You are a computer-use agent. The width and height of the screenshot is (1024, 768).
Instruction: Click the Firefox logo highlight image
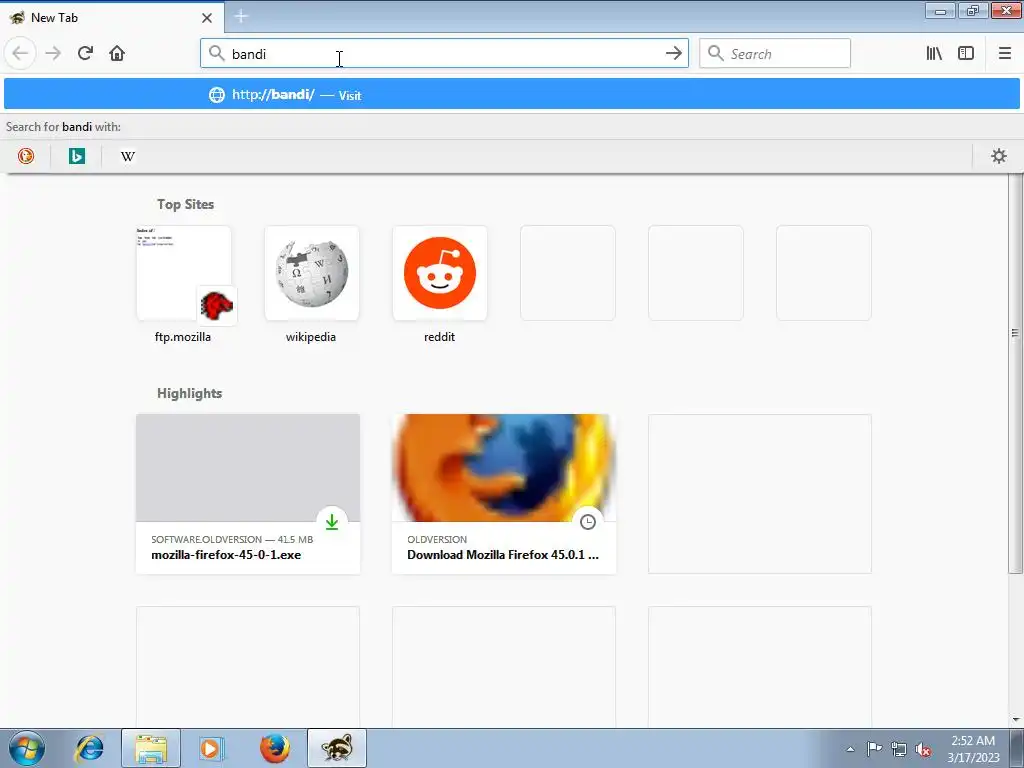click(x=504, y=468)
